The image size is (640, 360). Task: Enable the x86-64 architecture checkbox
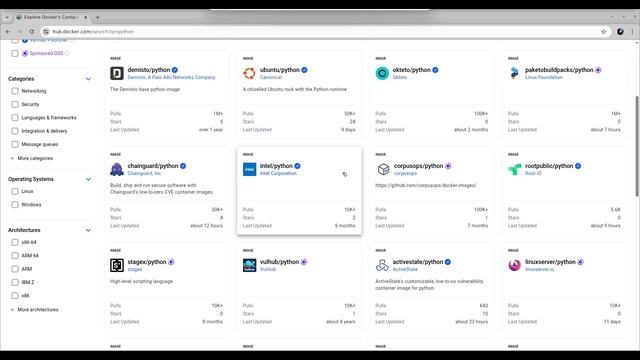[x=15, y=242]
